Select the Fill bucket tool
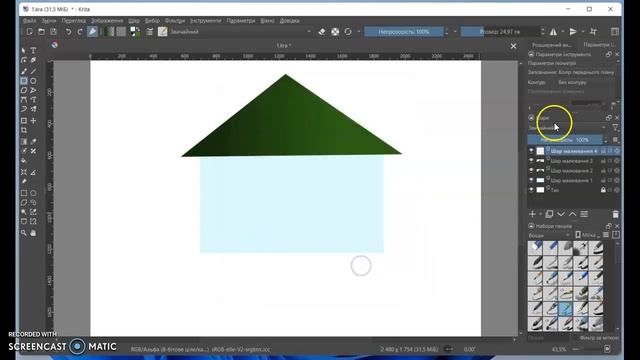The height and width of the screenshot is (360, 640). click(x=24, y=161)
